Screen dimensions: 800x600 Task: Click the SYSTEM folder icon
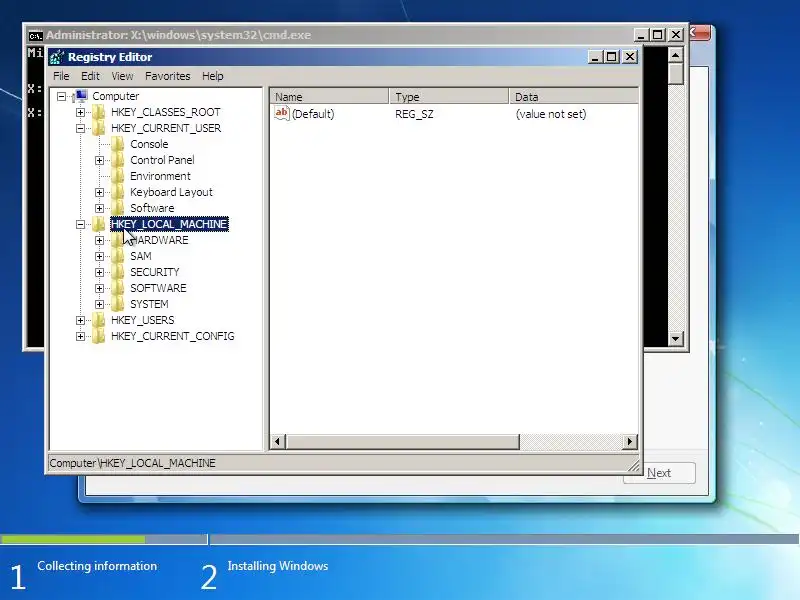[117, 304]
